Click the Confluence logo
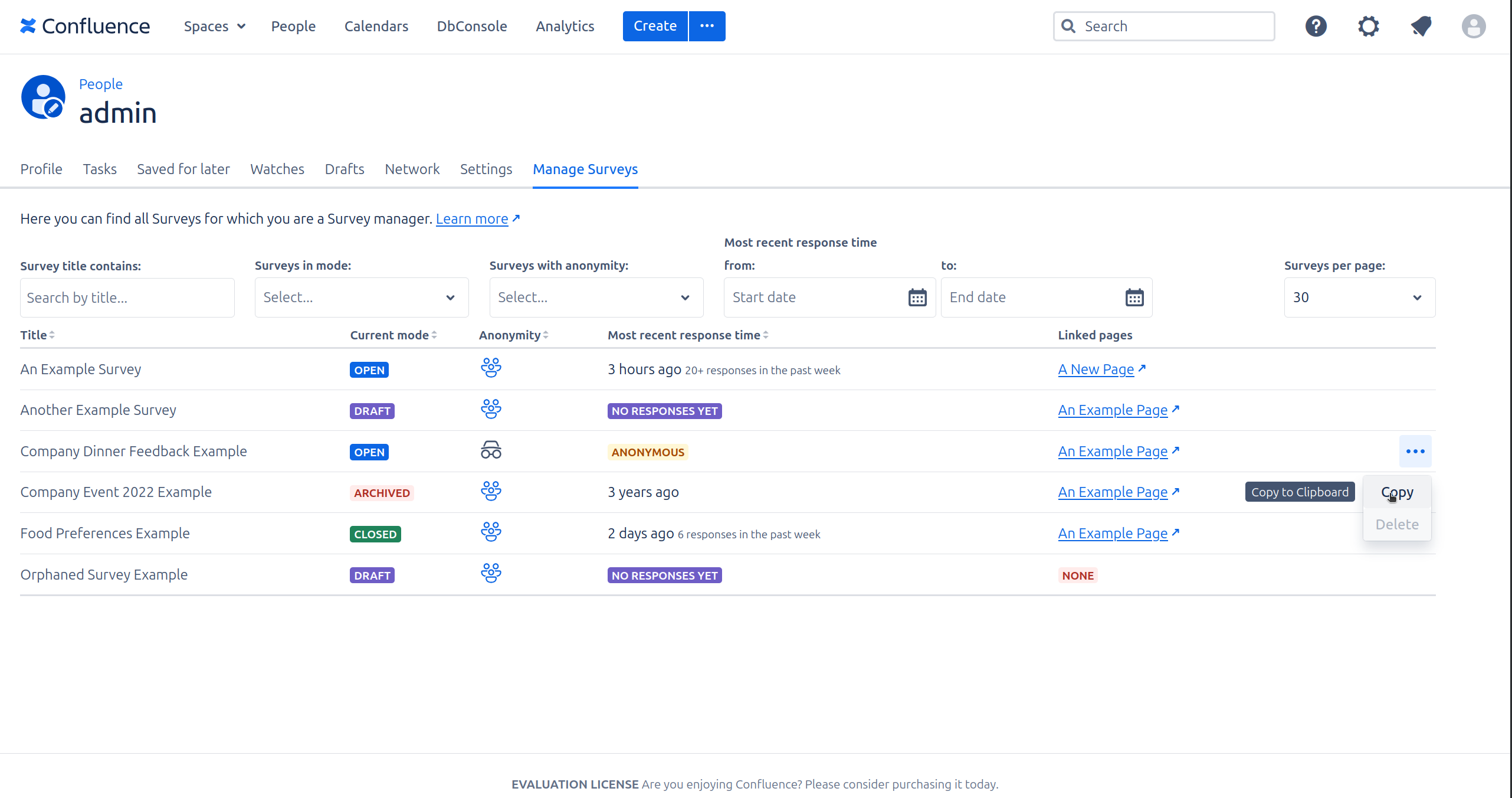Viewport: 1512px width, 798px height. point(85,26)
